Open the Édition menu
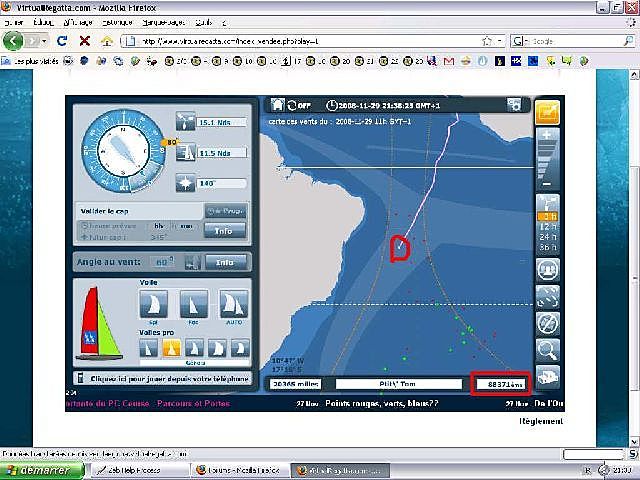This screenshot has height=480, width=640. coord(43,22)
